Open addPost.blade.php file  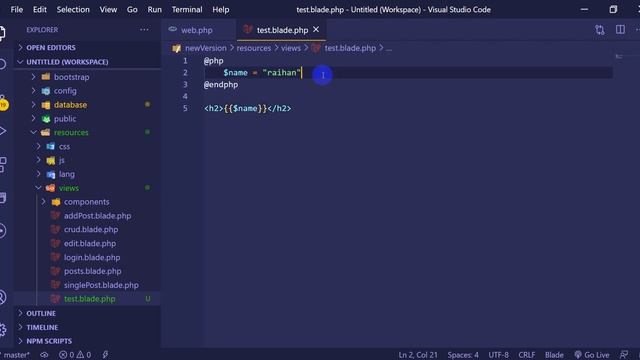[98, 216]
